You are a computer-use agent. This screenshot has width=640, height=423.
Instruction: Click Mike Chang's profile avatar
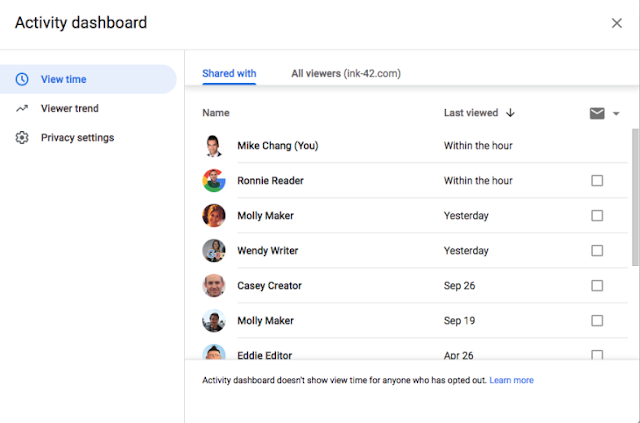214,146
